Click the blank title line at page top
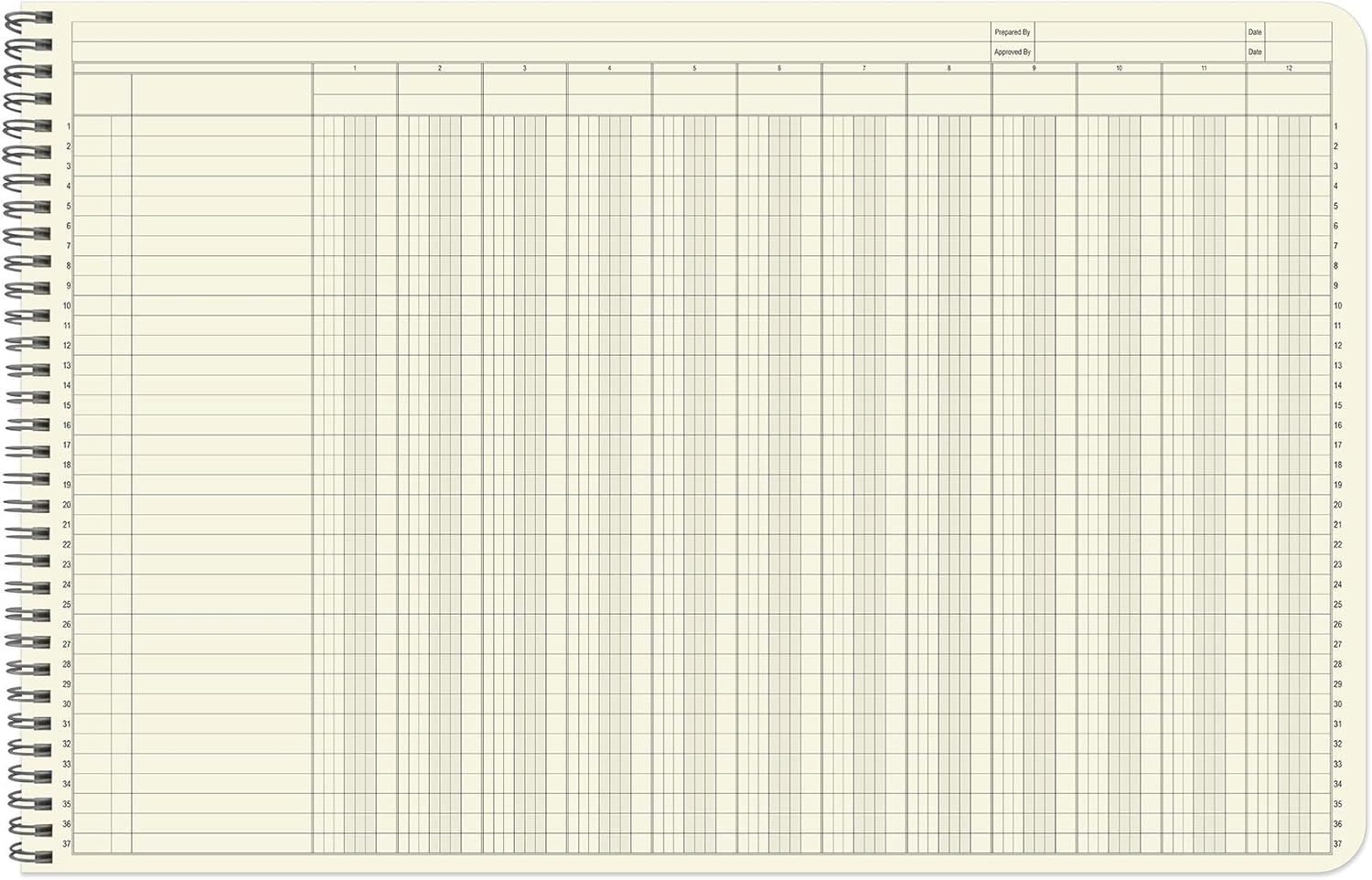 531,32
